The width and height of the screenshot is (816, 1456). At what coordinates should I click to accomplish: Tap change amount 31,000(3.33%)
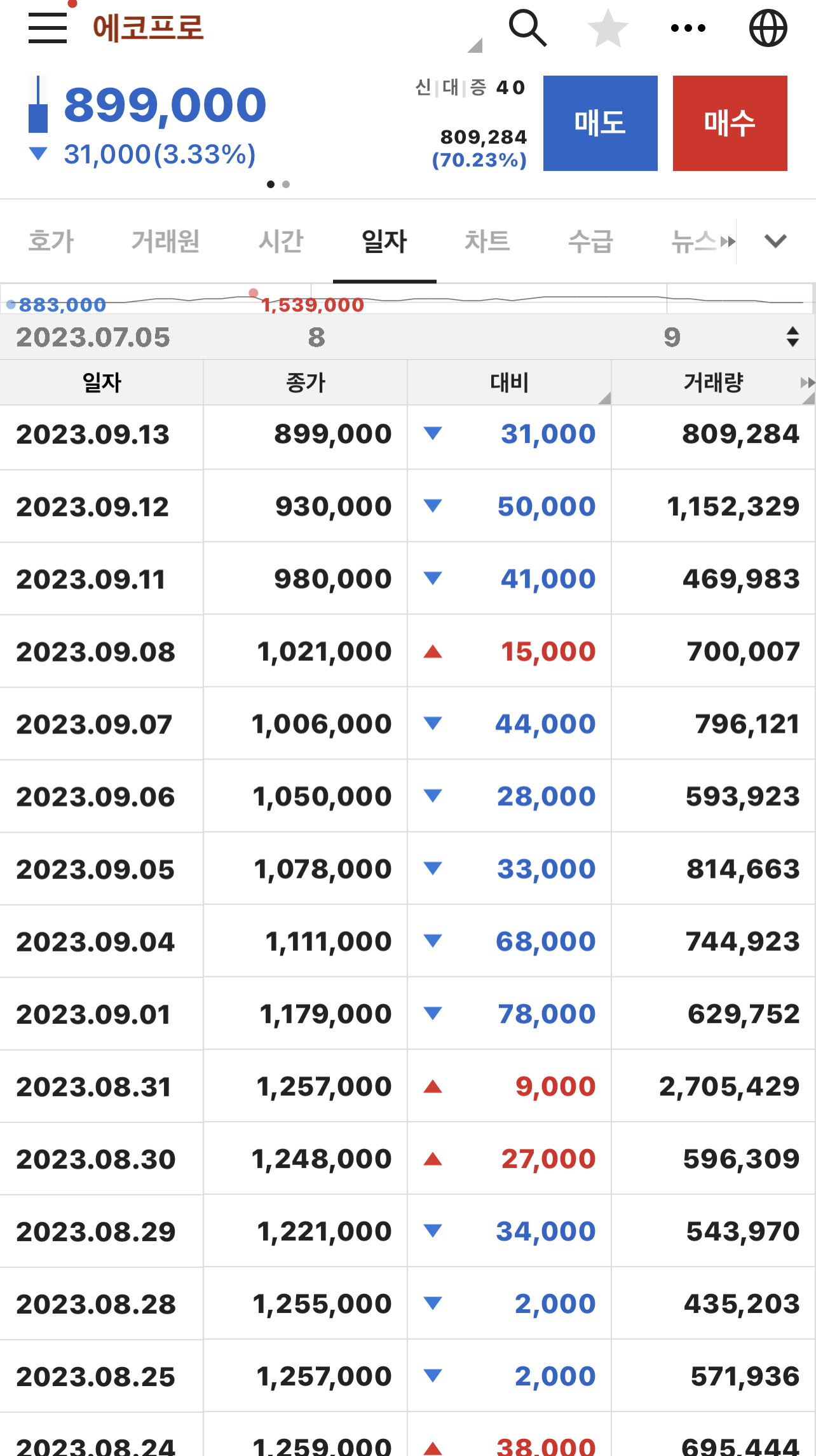click(160, 154)
